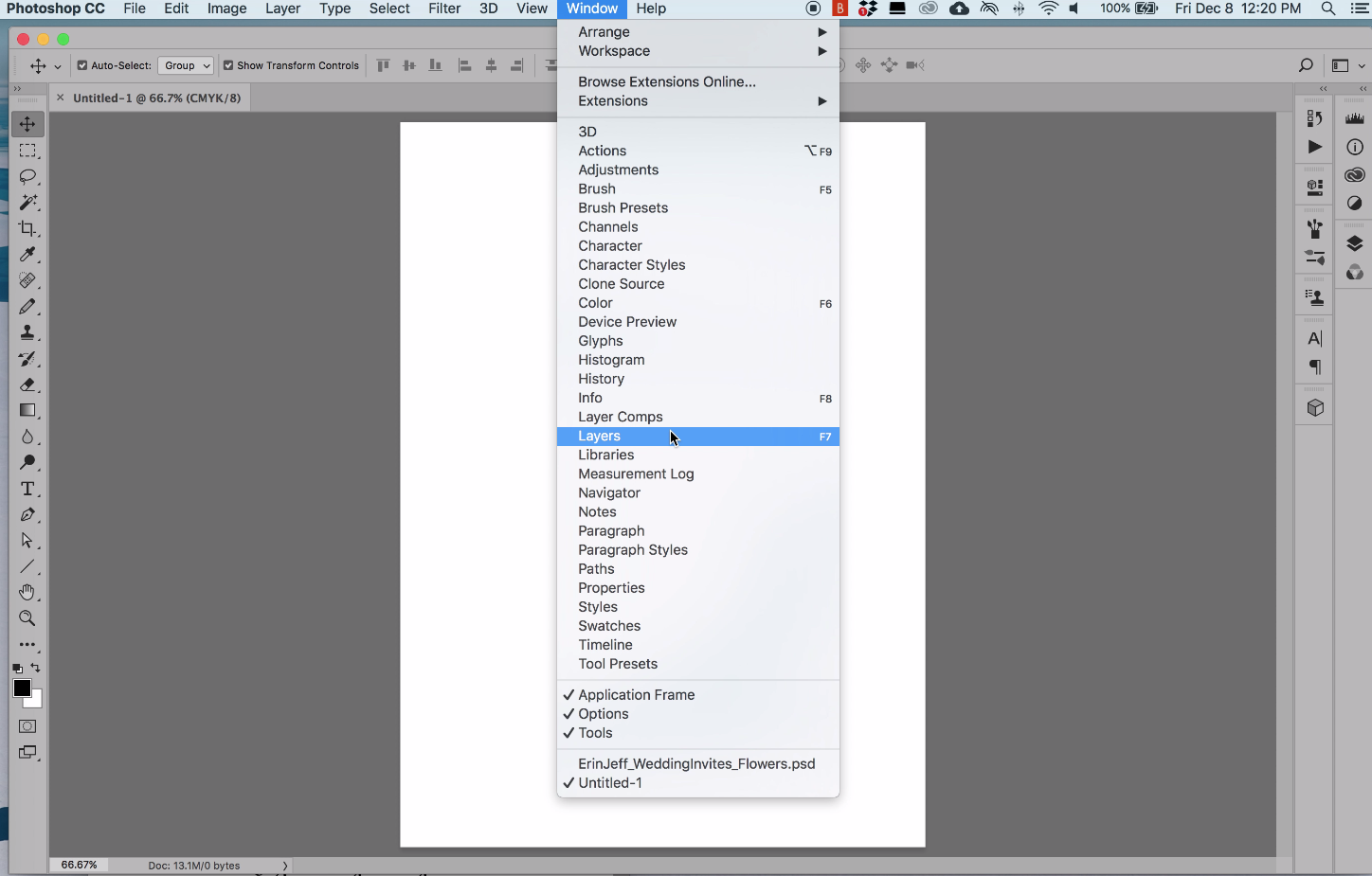Select the Crop tool

pyautogui.click(x=27, y=228)
